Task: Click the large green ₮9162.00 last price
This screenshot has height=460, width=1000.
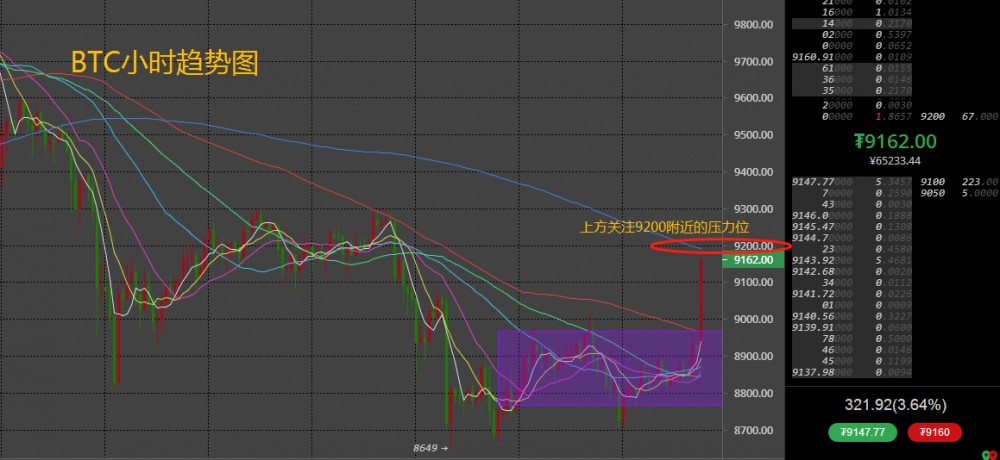Action: point(894,142)
